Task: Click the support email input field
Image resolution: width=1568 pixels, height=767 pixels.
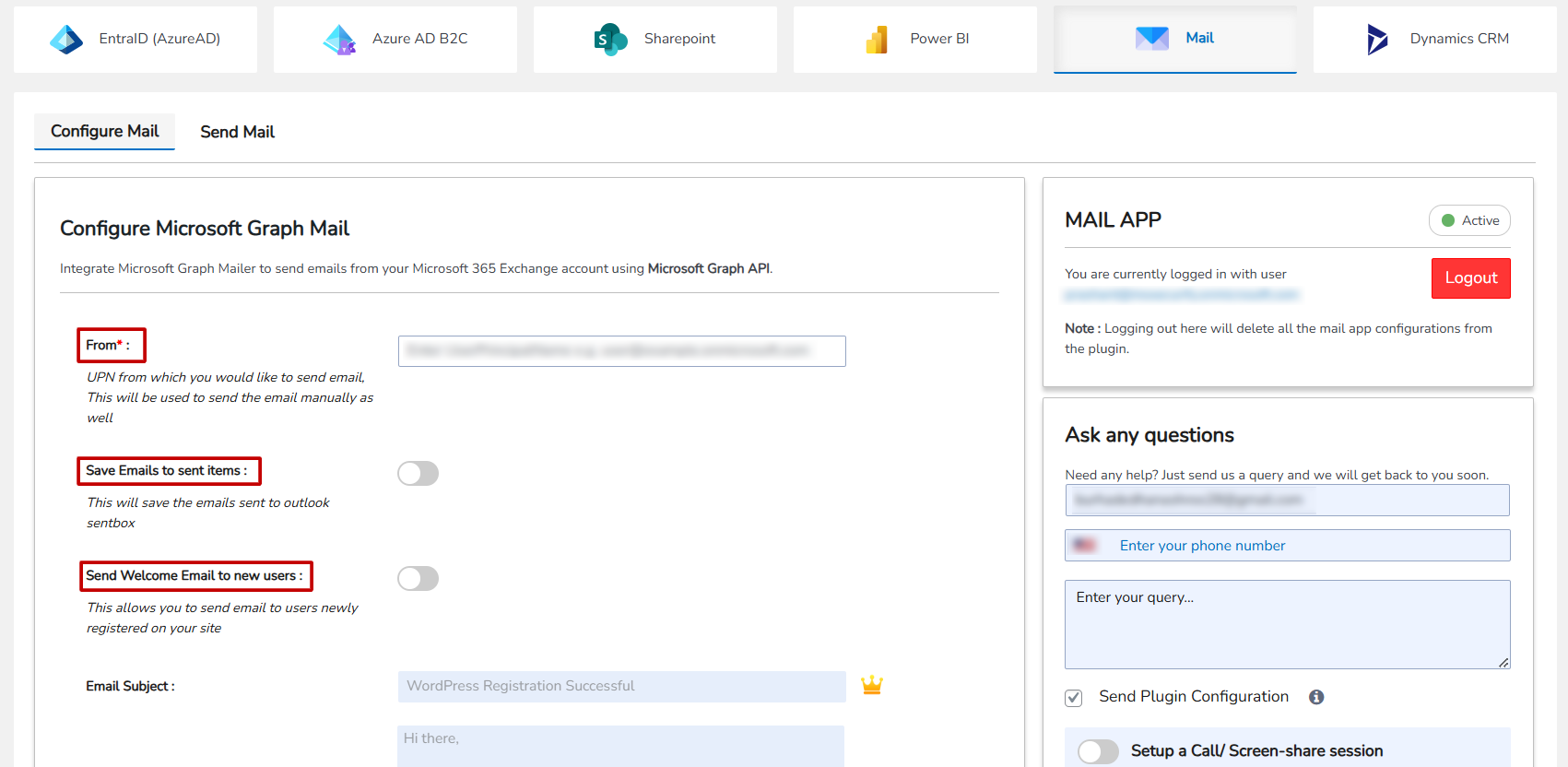Action: 1287,500
